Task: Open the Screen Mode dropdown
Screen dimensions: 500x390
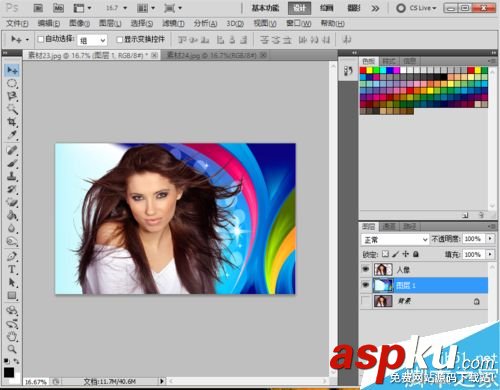Action: click(173, 8)
